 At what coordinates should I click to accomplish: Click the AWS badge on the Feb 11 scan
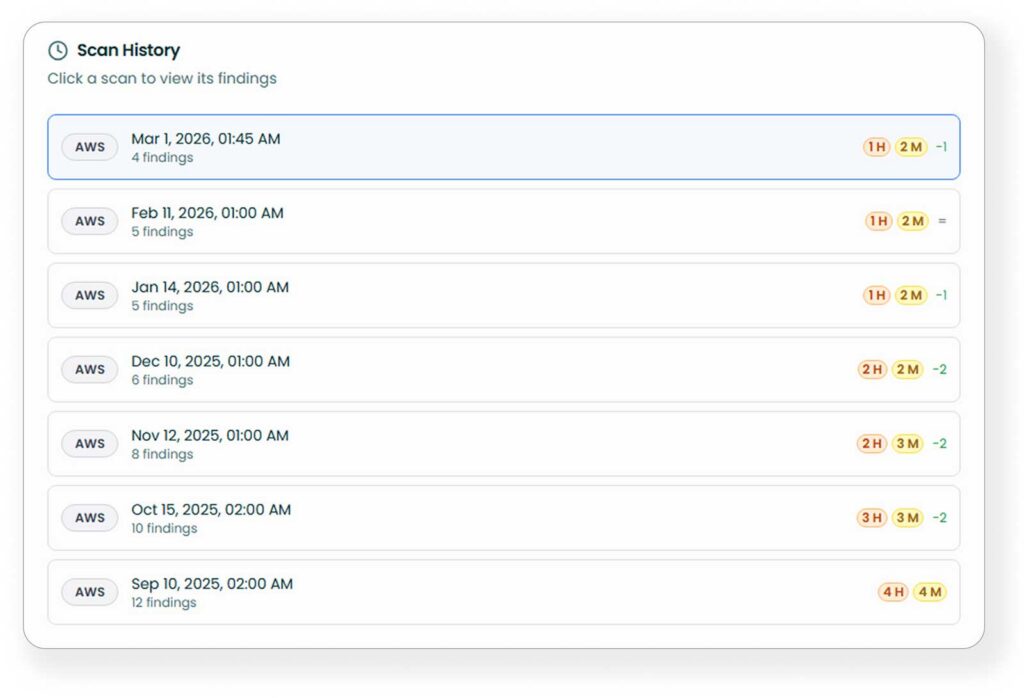click(89, 221)
